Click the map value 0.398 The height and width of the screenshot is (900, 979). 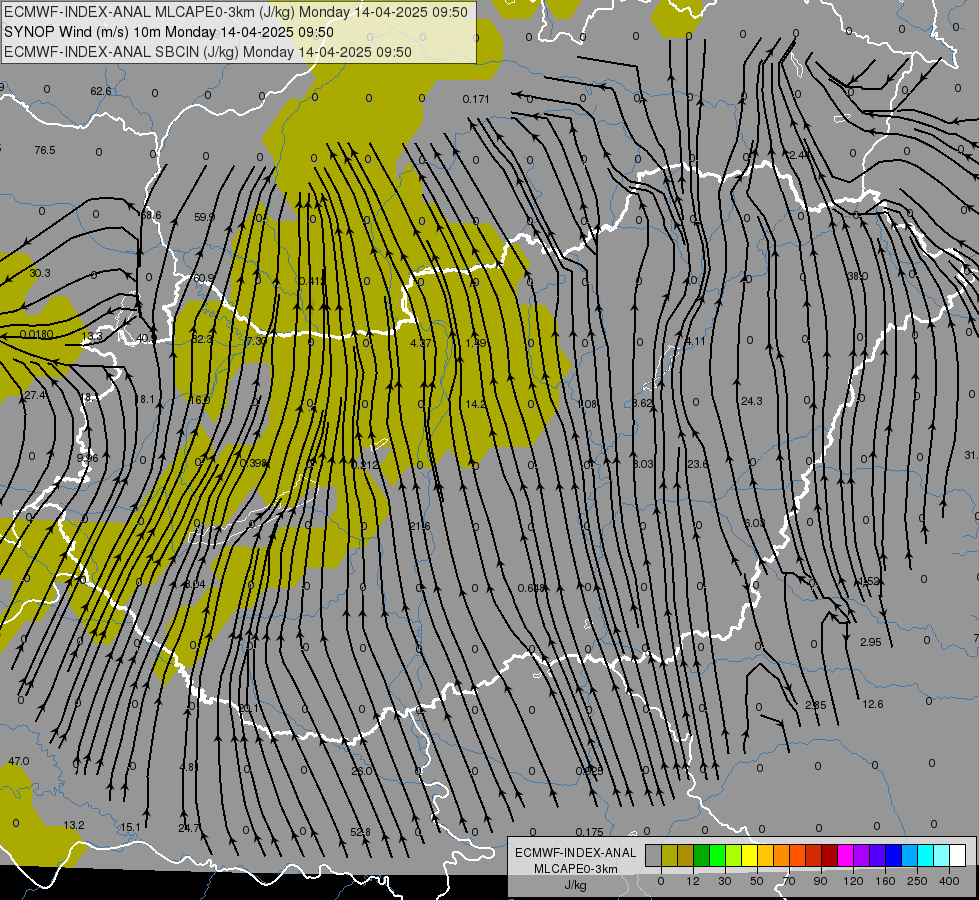[x=253, y=463]
